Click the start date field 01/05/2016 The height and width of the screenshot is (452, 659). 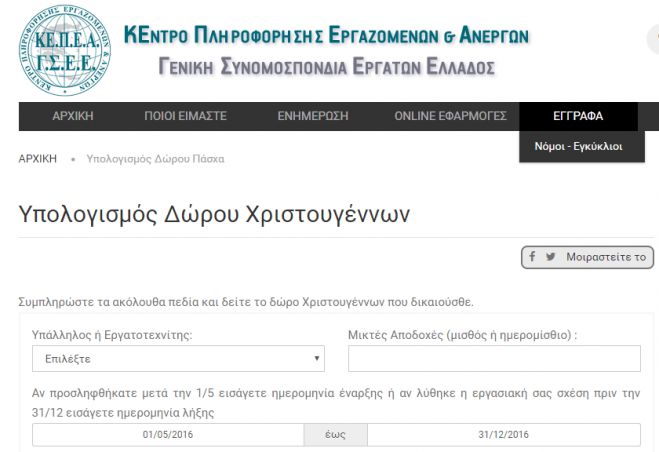[168, 435]
